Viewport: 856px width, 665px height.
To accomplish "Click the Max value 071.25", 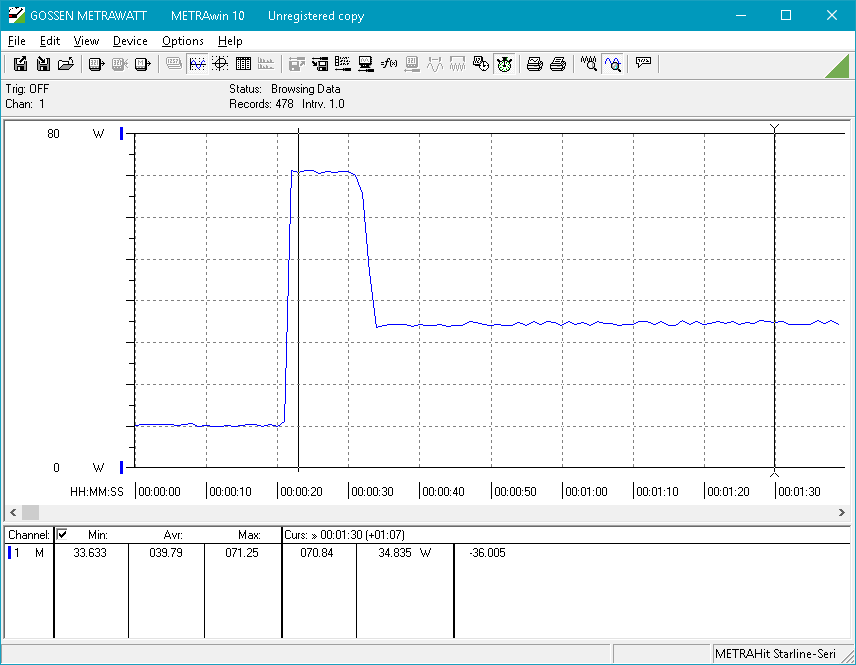I will pyautogui.click(x=242, y=553).
